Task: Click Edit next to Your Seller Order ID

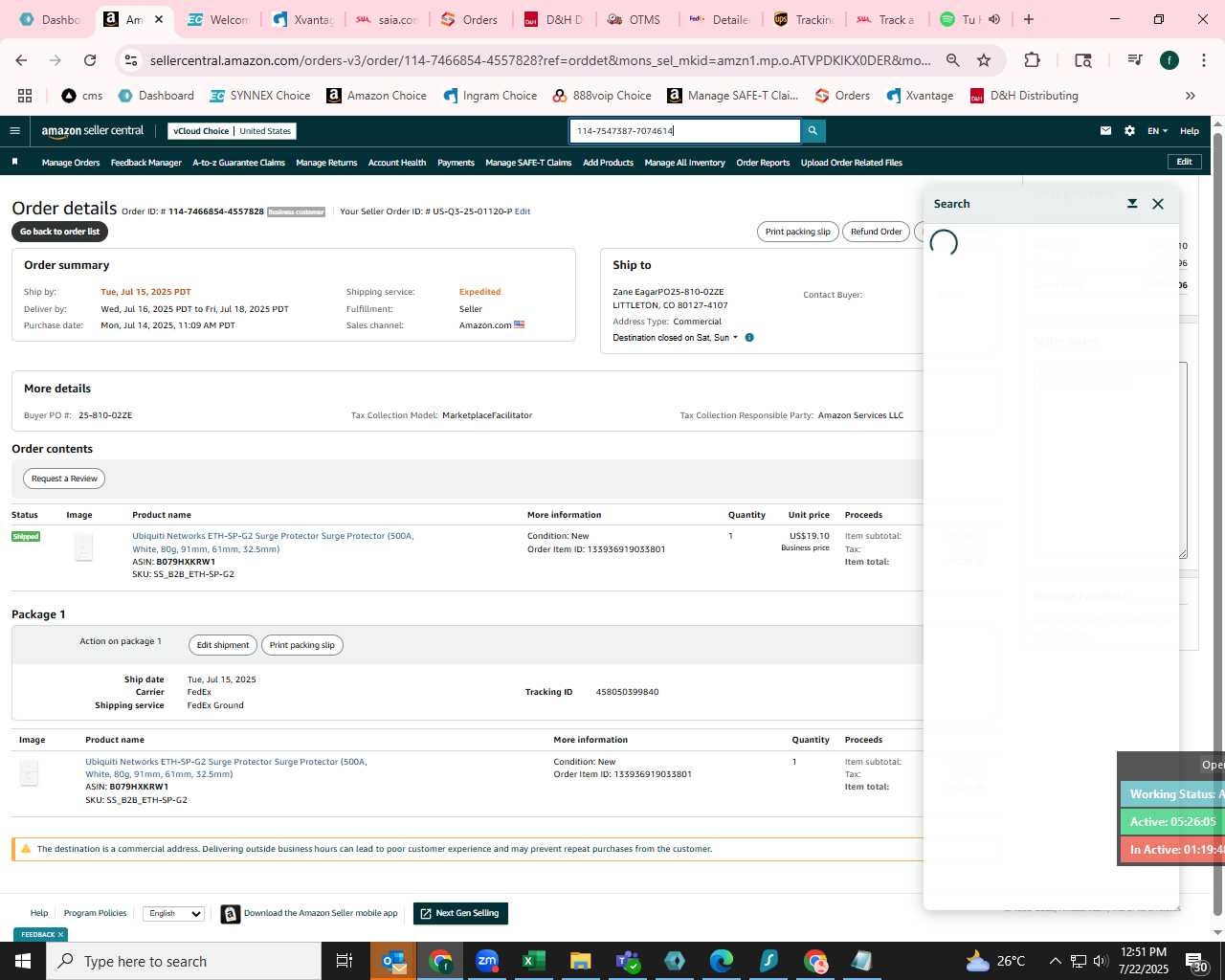Action: tap(523, 212)
